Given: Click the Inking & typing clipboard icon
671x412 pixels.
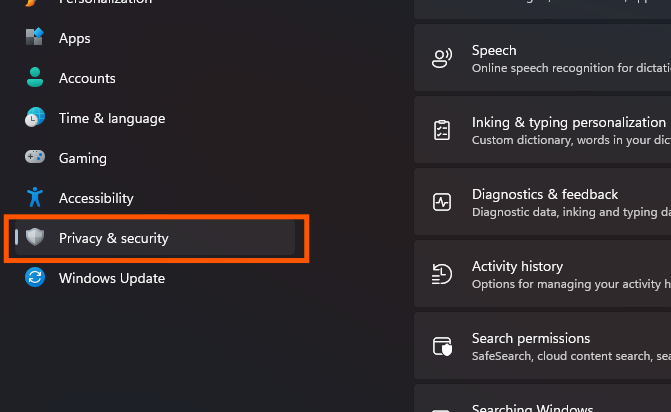Looking at the screenshot, I should pyautogui.click(x=442, y=130).
